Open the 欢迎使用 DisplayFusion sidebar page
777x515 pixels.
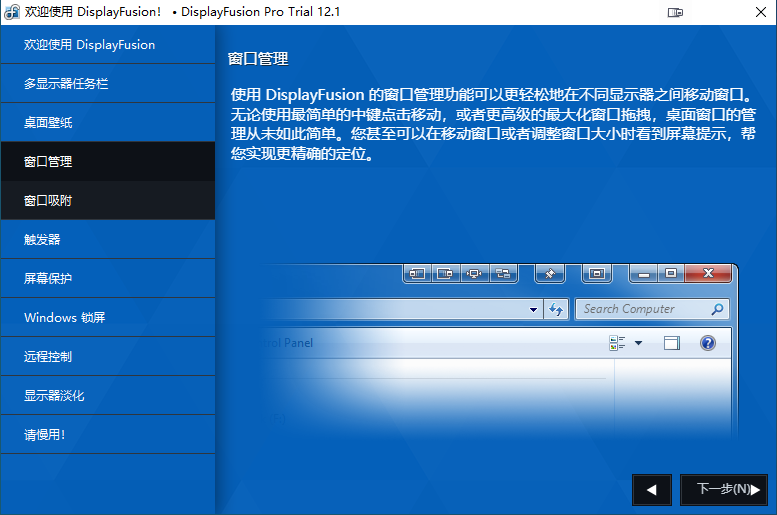point(108,45)
